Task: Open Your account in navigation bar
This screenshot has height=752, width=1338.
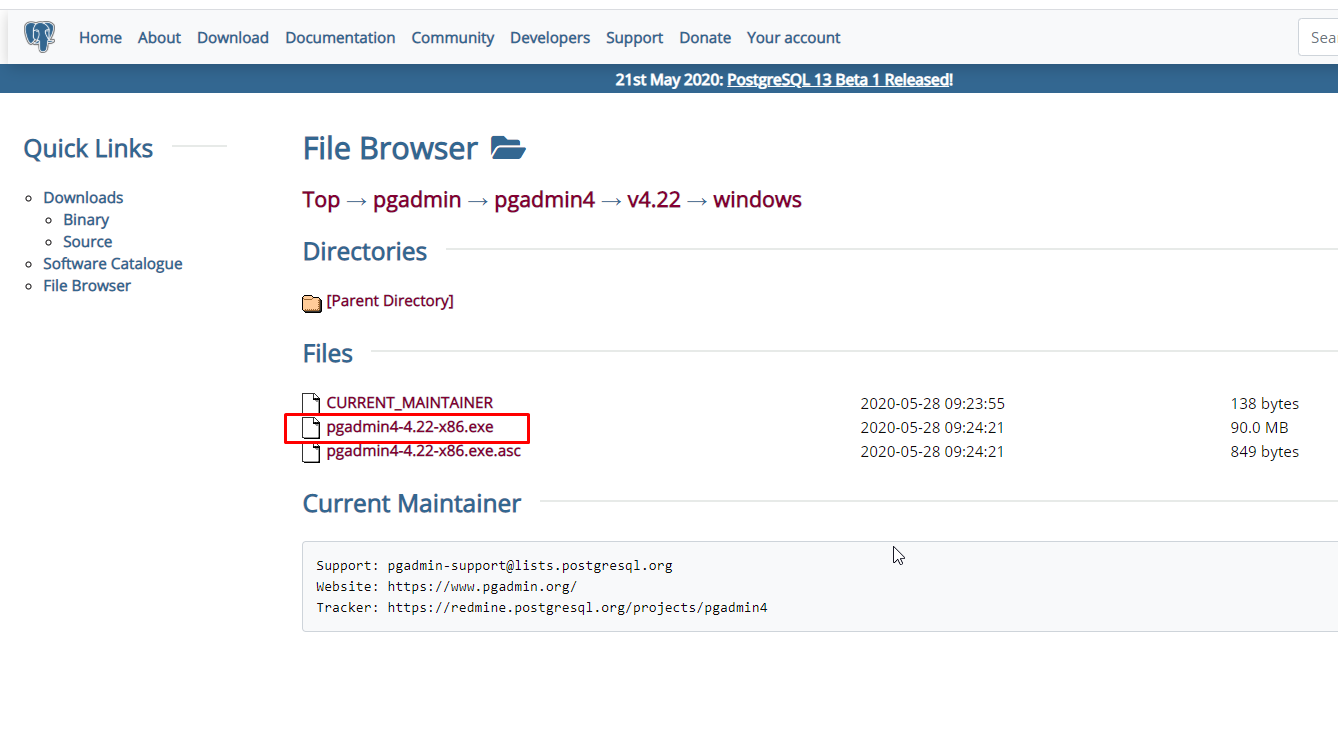Action: (793, 38)
